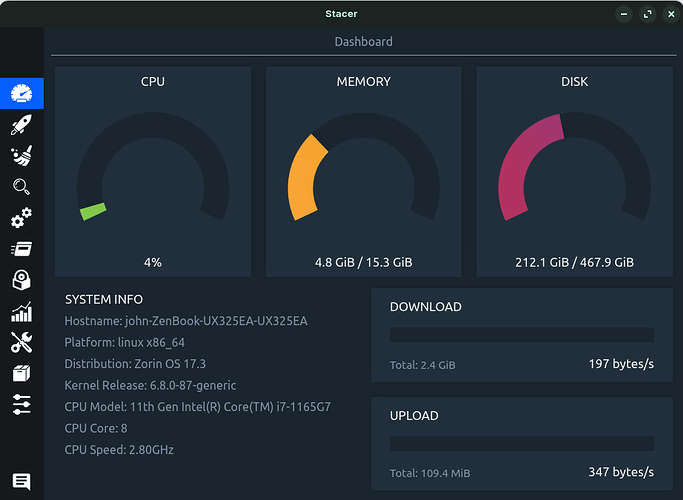Click the Upload progress bar
Screen dimensions: 683x500
[x=521, y=443]
